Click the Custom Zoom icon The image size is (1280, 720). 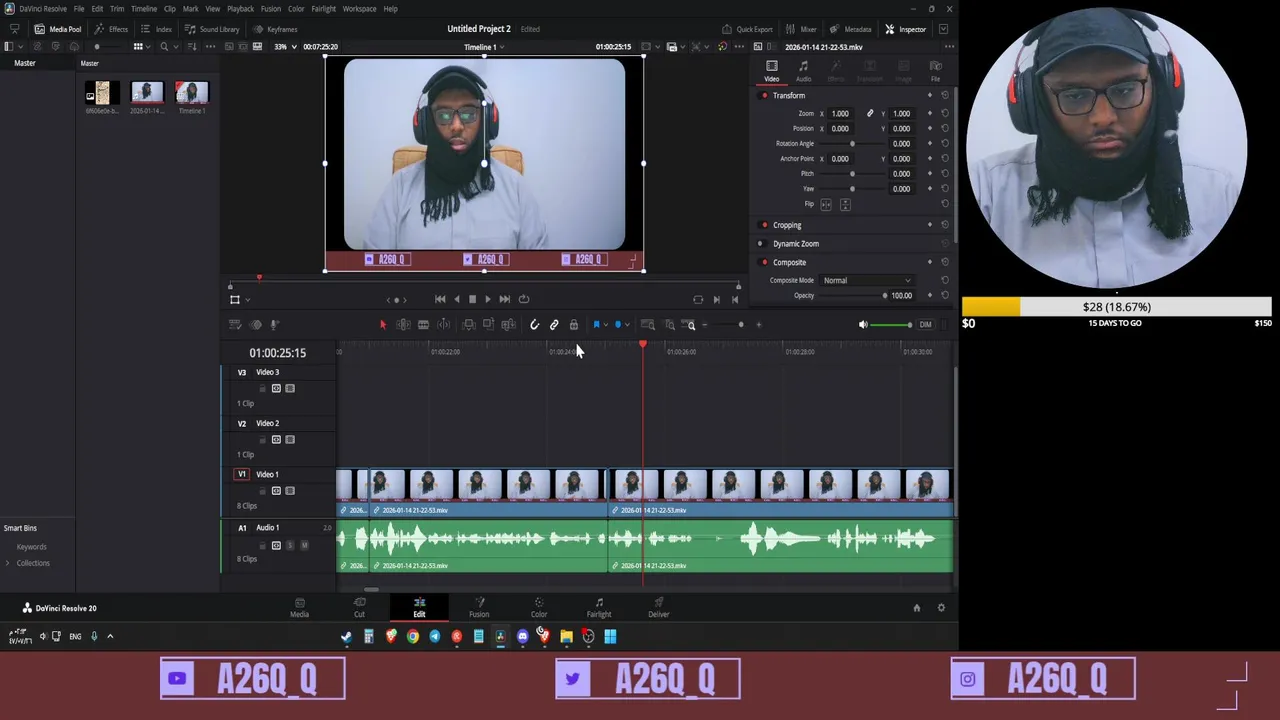(688, 325)
